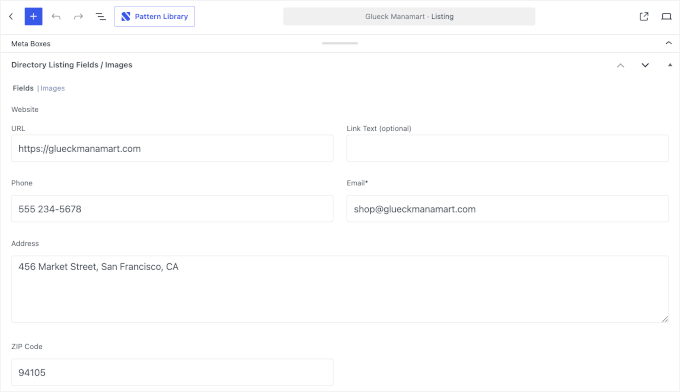Image resolution: width=680 pixels, height=392 pixels.
Task: Move Directory Listing Fields box down
Action: click(645, 65)
